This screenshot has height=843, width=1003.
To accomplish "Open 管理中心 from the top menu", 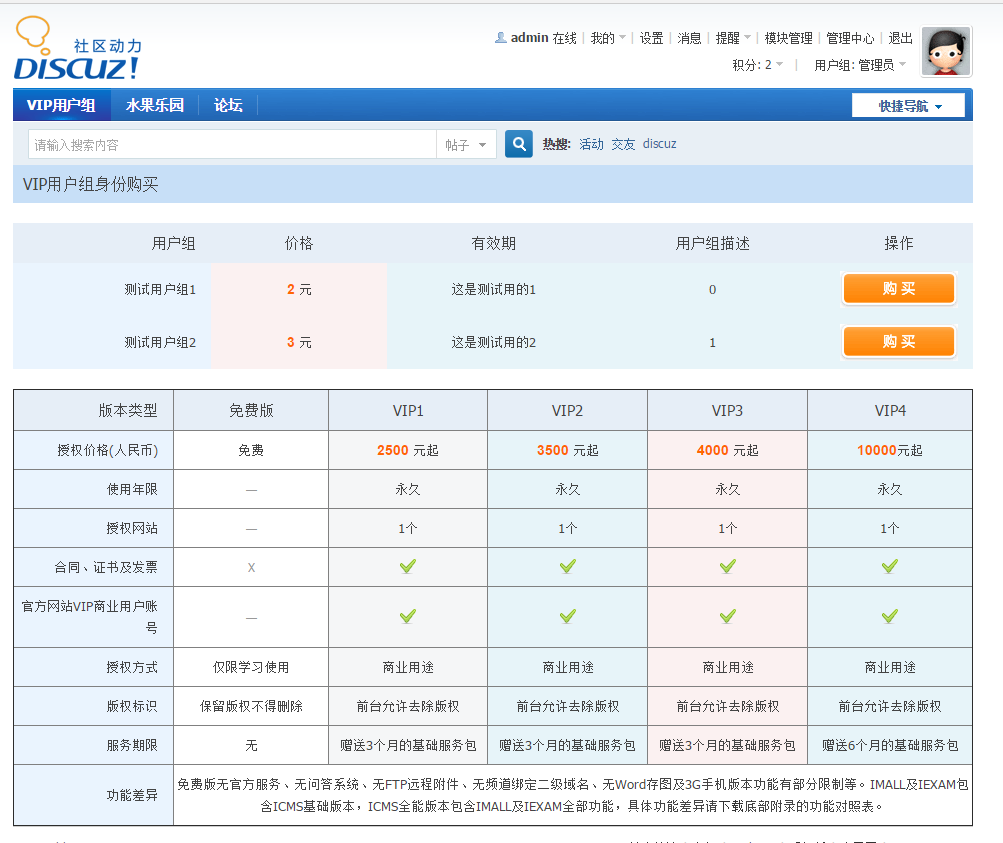I will point(850,37).
